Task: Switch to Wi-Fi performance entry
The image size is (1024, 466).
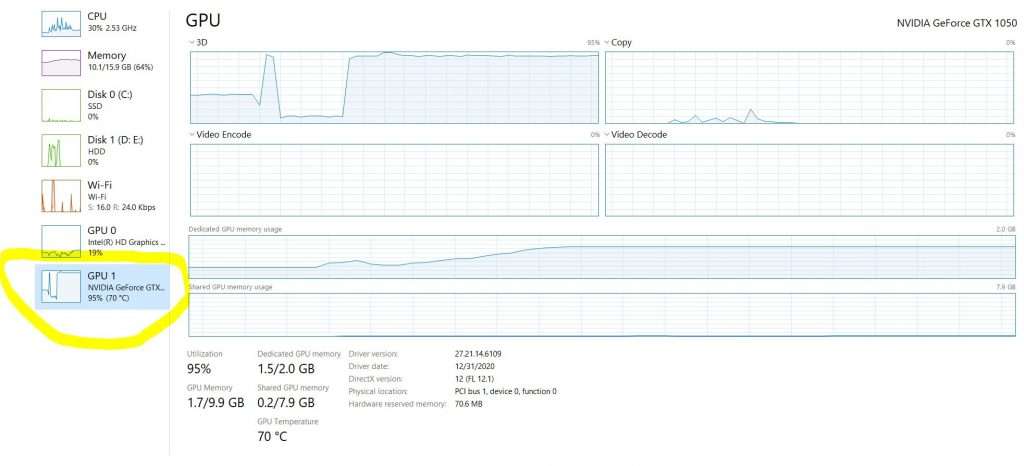Action: click(103, 196)
